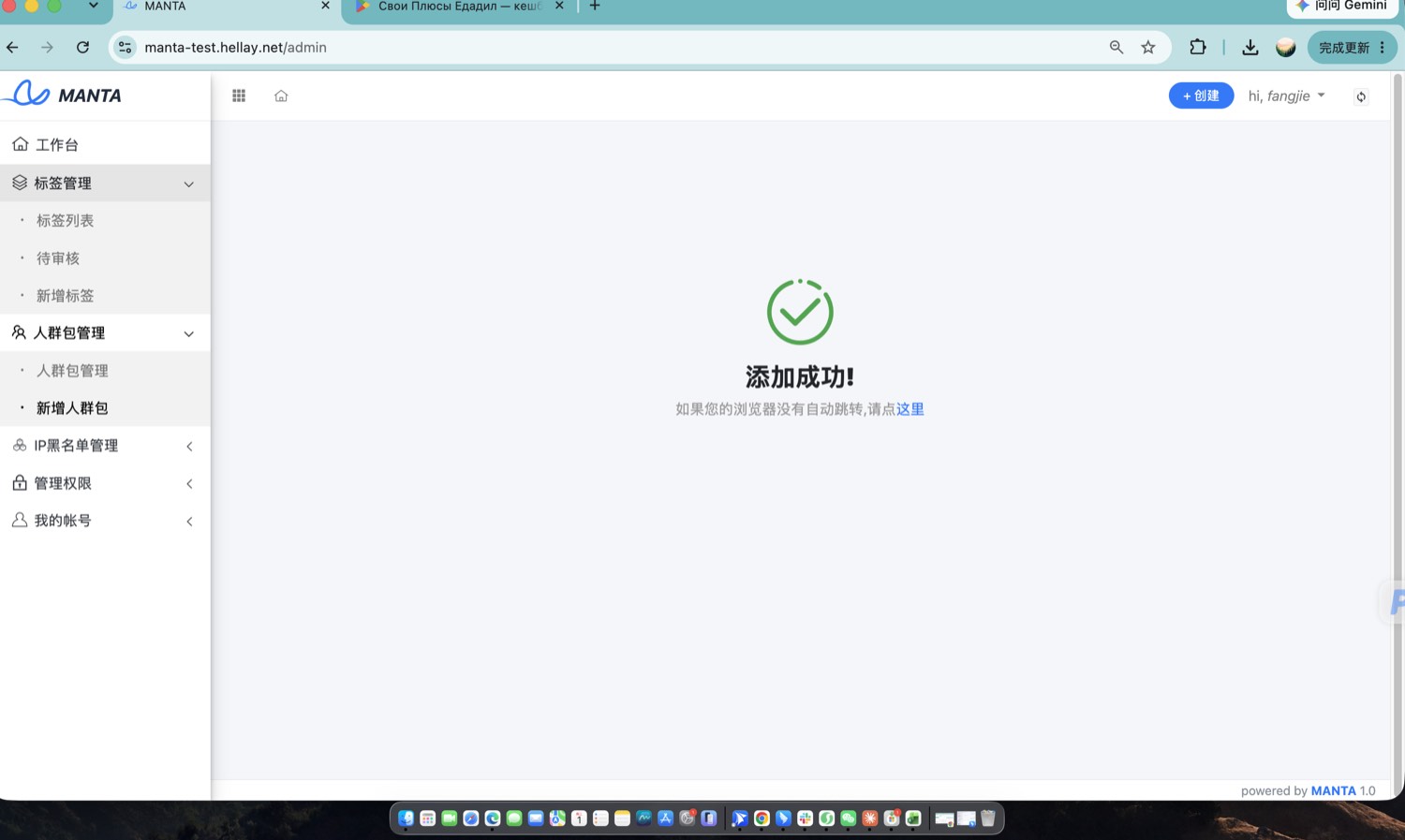Switch to the Свои Плюсы Едадил tab
This screenshot has height=840, width=1405.
[459, 7]
